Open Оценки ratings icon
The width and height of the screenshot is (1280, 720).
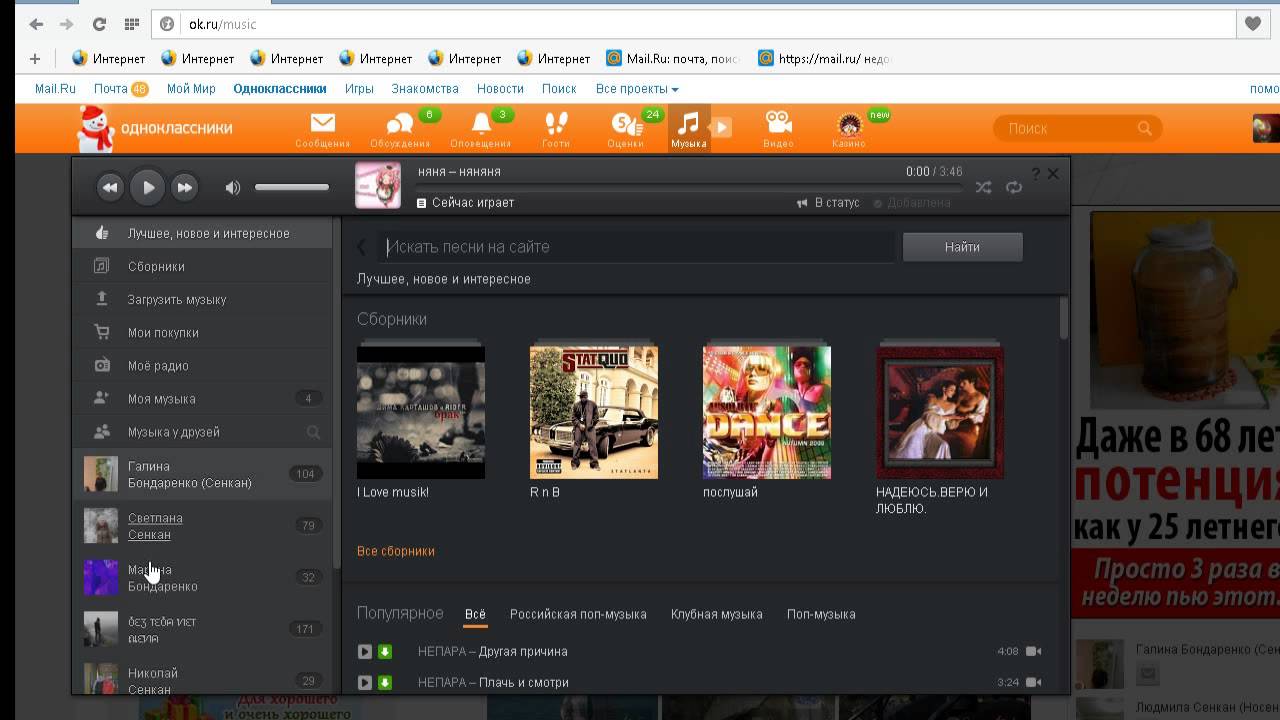tap(625, 124)
